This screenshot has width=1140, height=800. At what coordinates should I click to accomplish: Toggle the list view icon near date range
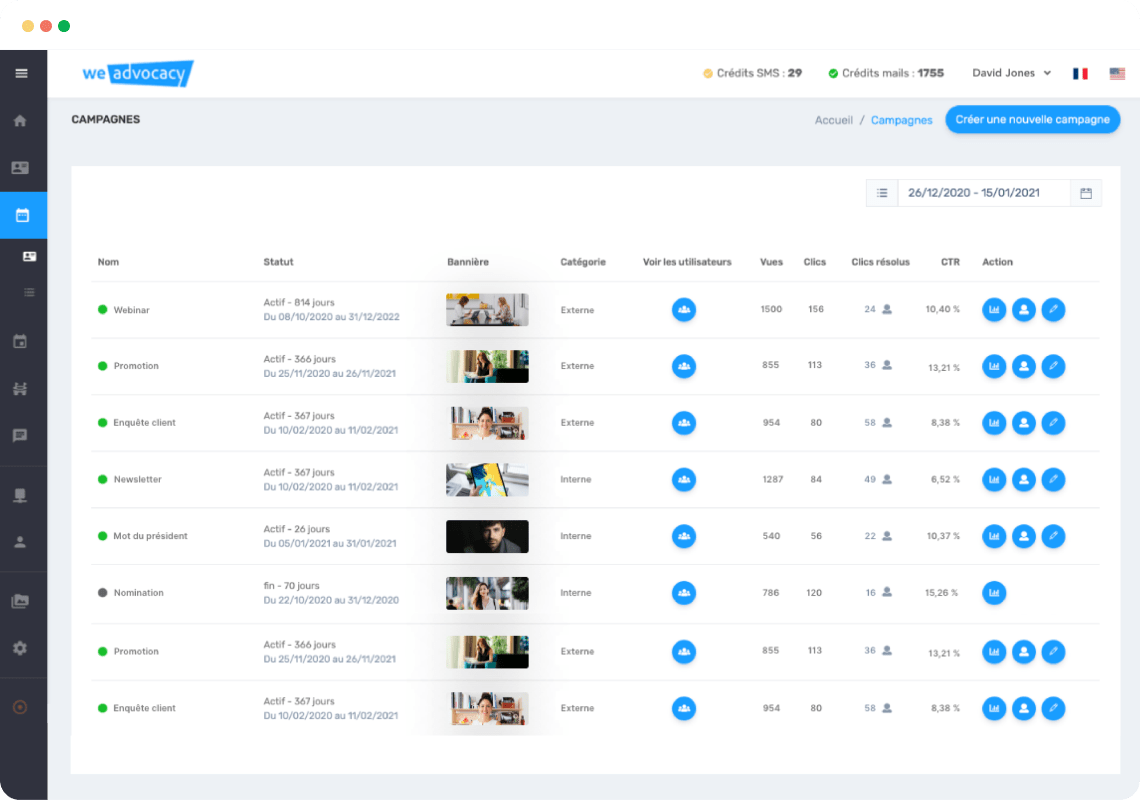pyautogui.click(x=882, y=193)
